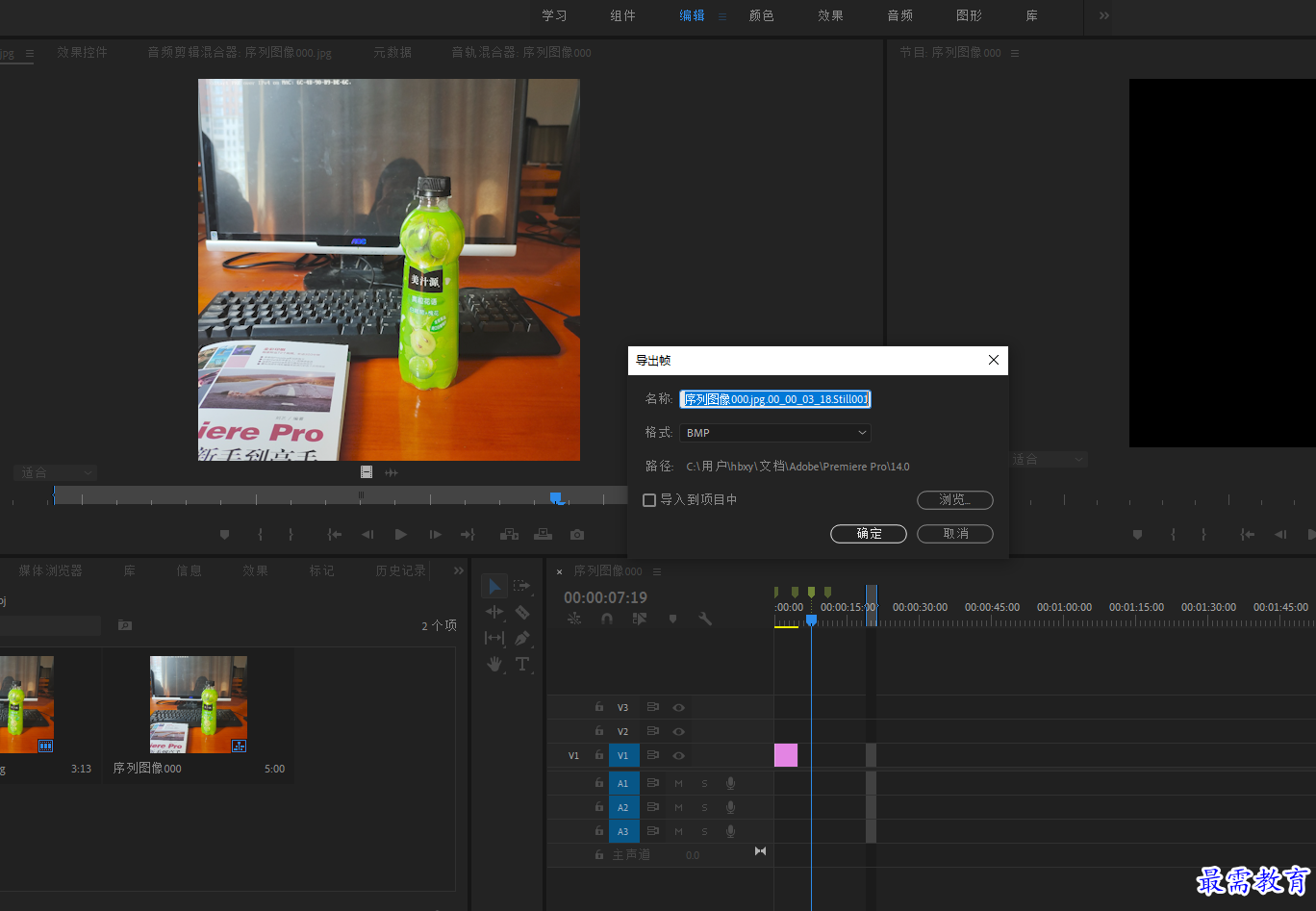Toggle linked selection in timeline
This screenshot has height=911, width=1316.
(x=640, y=619)
